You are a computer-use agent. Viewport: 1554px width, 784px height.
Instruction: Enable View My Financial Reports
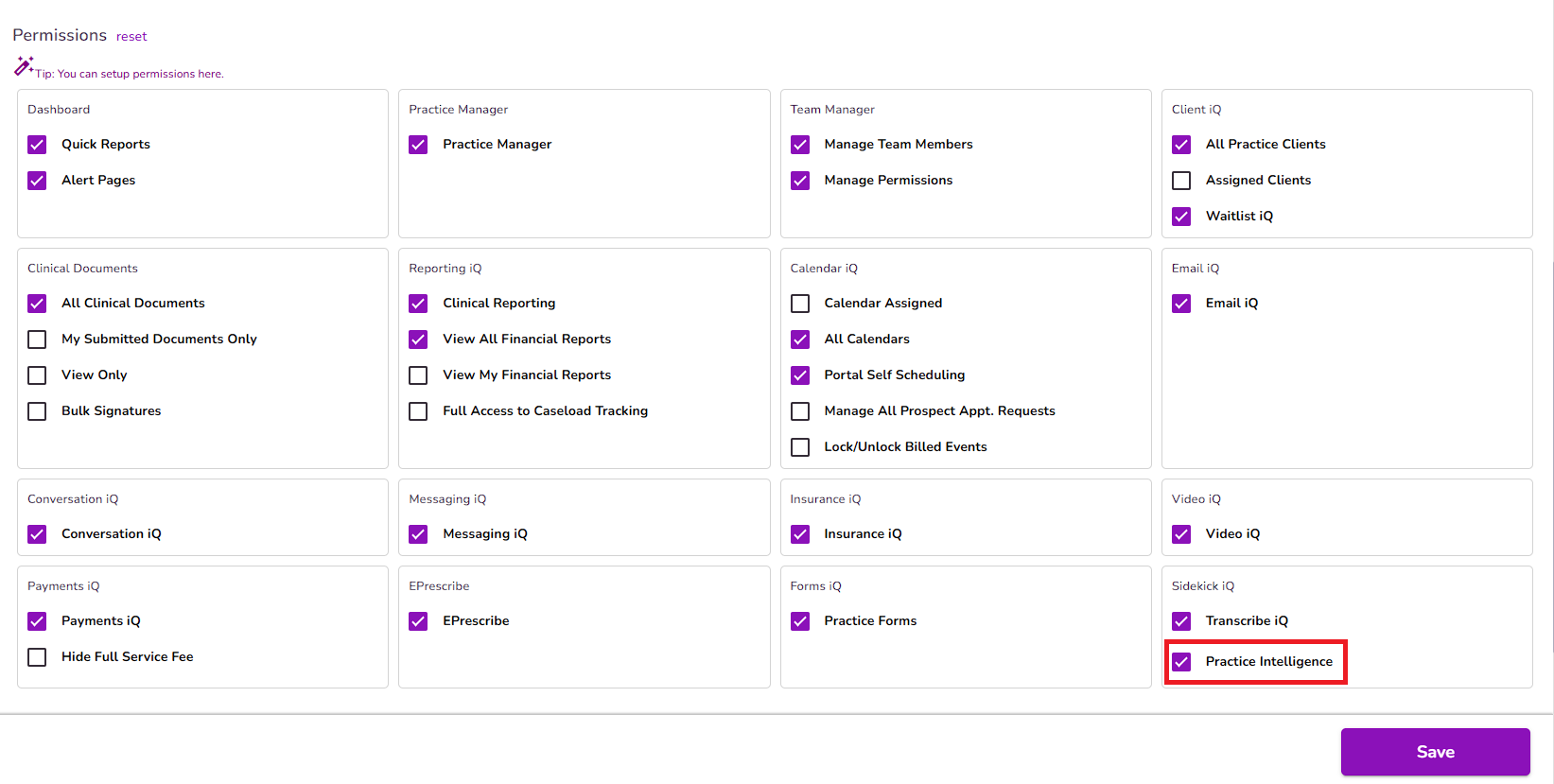click(418, 375)
